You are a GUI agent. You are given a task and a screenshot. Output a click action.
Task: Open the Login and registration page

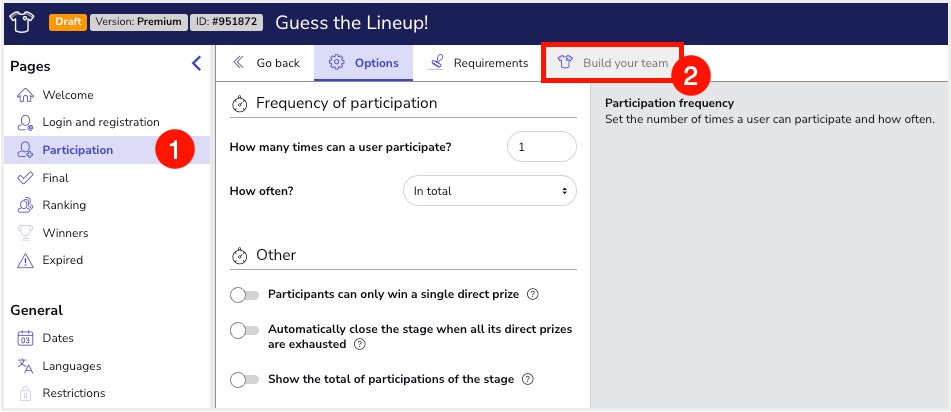(x=101, y=122)
